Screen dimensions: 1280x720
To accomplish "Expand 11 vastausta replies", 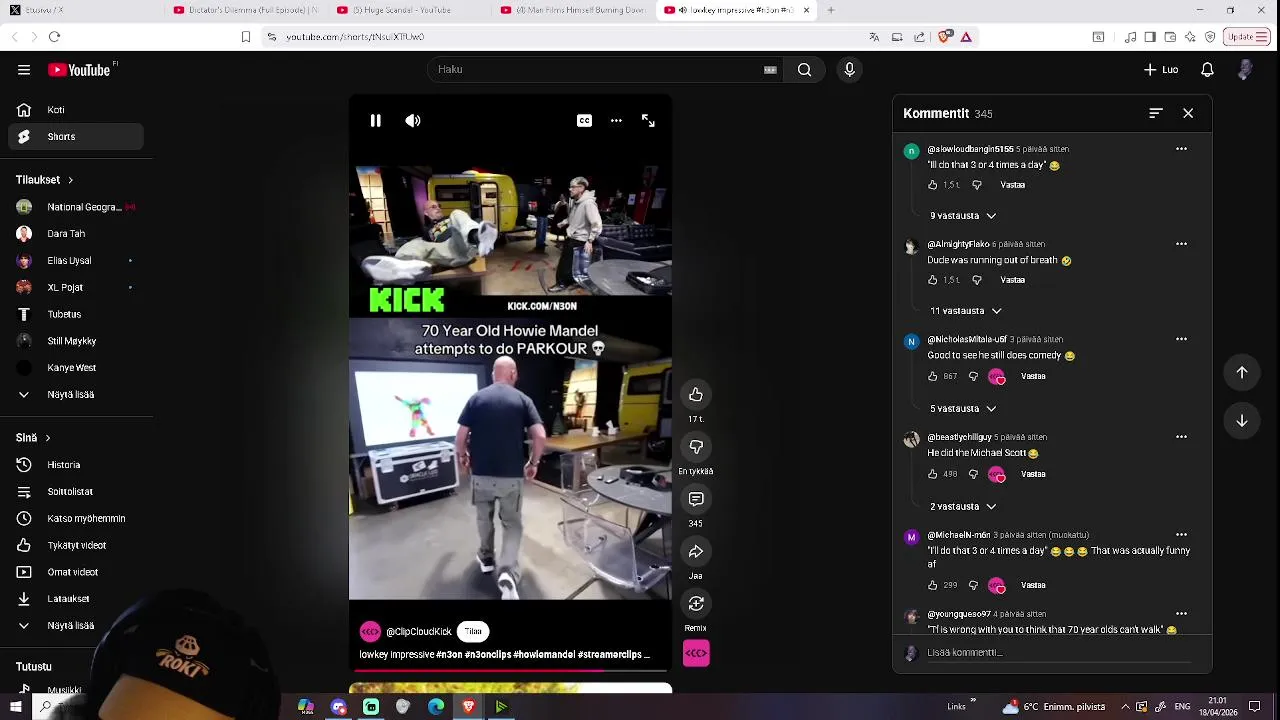I will point(965,311).
